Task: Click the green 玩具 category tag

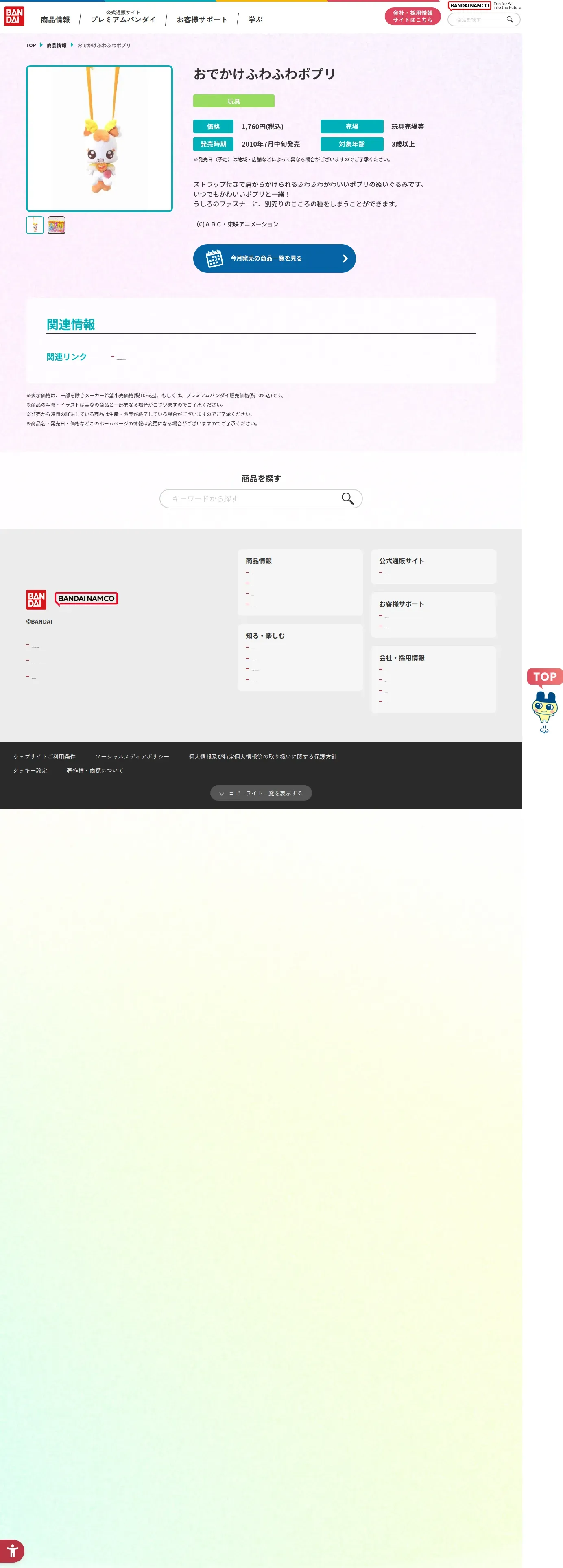Action: [233, 101]
